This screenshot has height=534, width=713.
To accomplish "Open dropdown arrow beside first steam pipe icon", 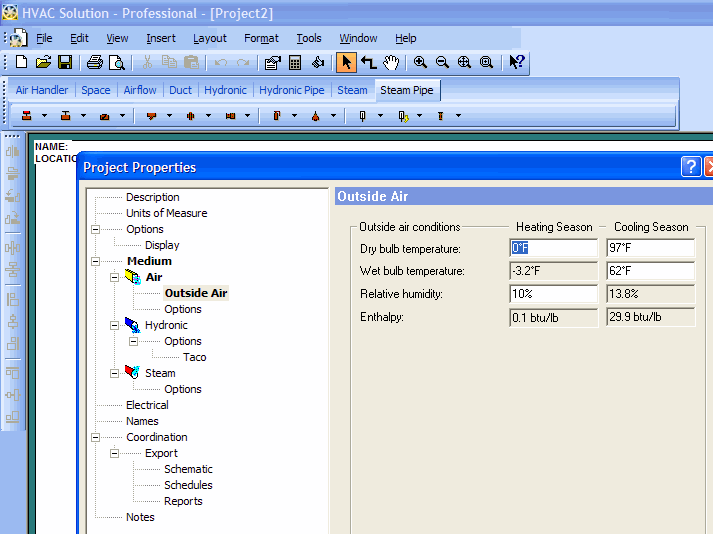I will coord(44,116).
